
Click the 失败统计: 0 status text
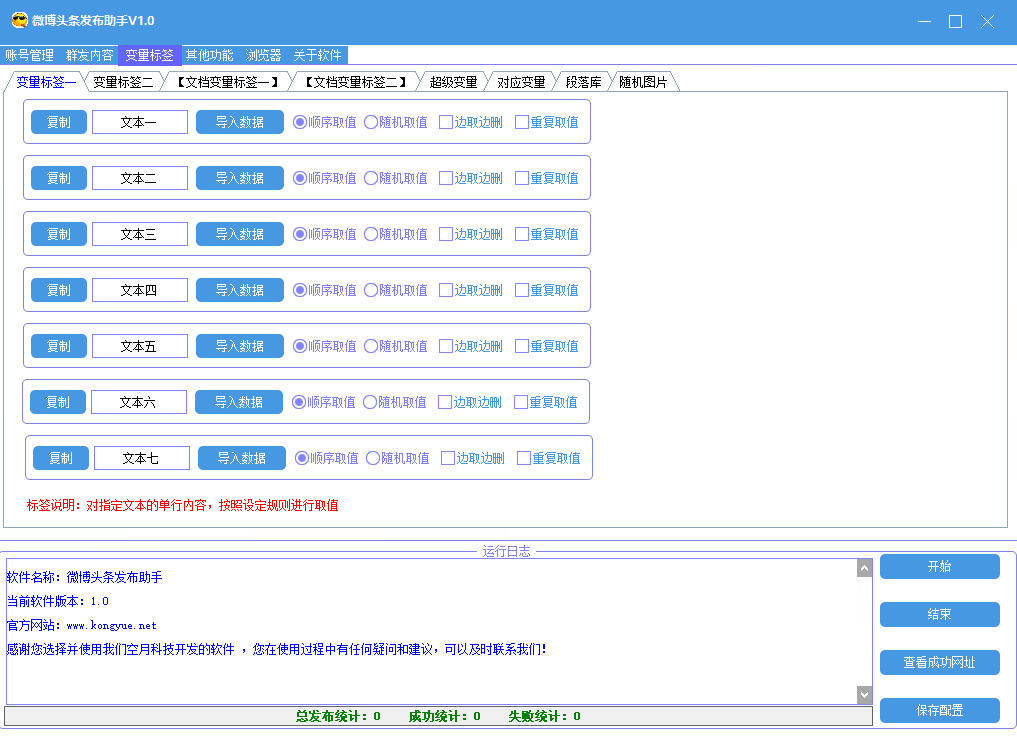click(544, 716)
